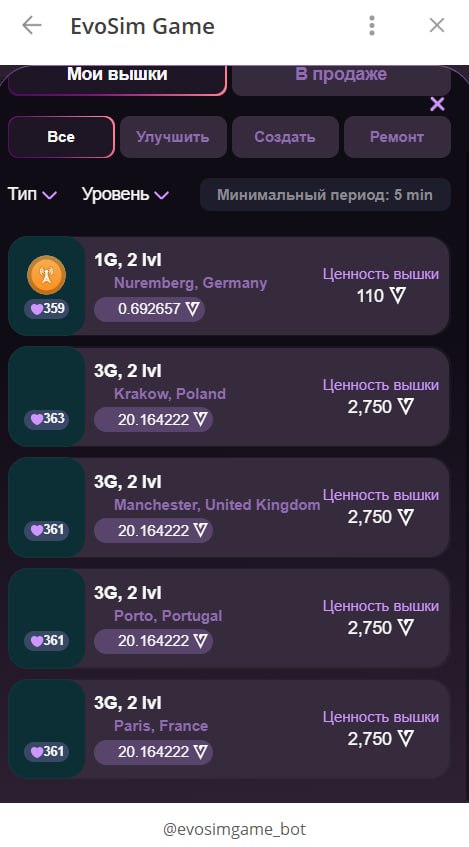The height and width of the screenshot is (847, 469).
Task: Select the 'Все' filter
Action: tap(61, 137)
